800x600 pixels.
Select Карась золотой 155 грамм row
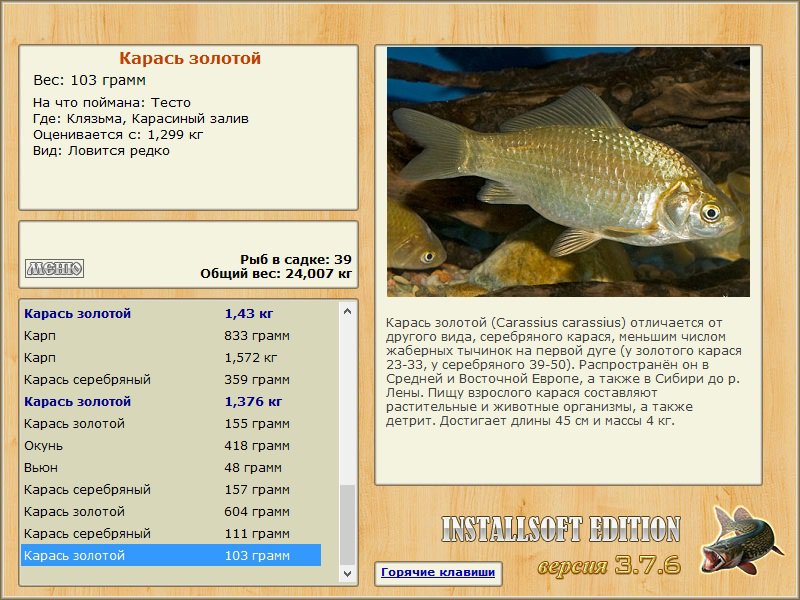[171, 423]
